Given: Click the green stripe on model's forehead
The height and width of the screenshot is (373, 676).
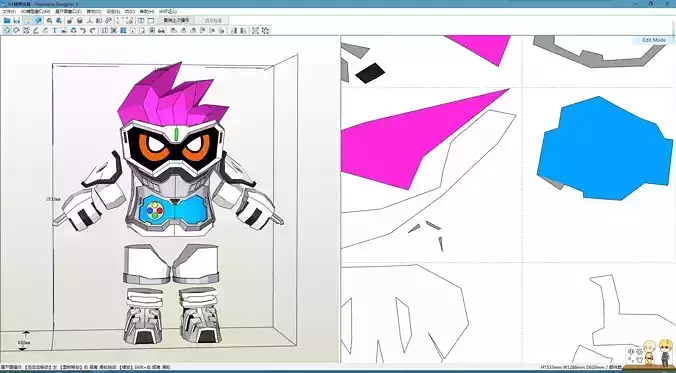Looking at the screenshot, I should [175, 134].
